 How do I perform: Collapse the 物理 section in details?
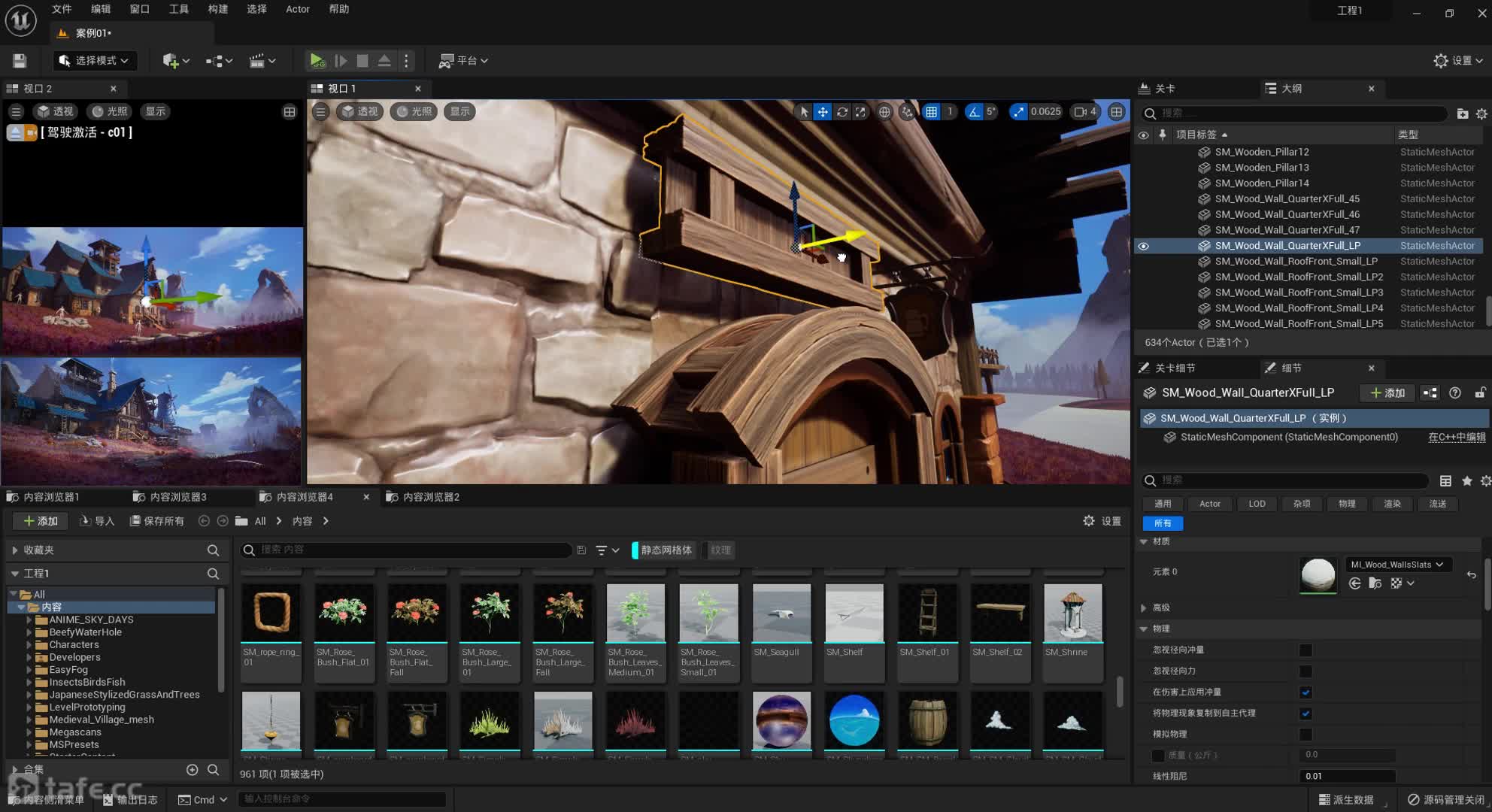click(1144, 629)
